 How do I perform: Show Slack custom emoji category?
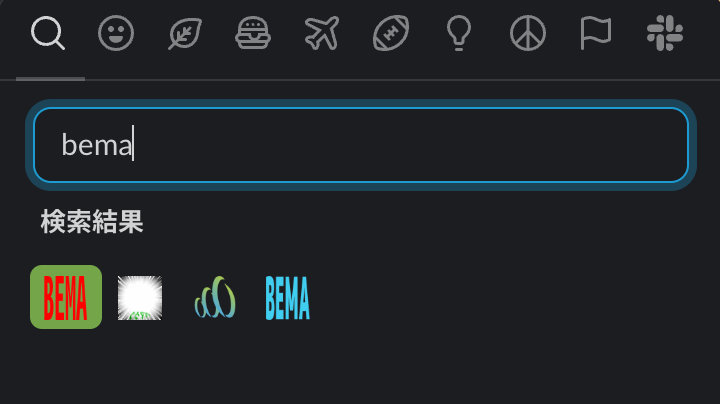665,33
